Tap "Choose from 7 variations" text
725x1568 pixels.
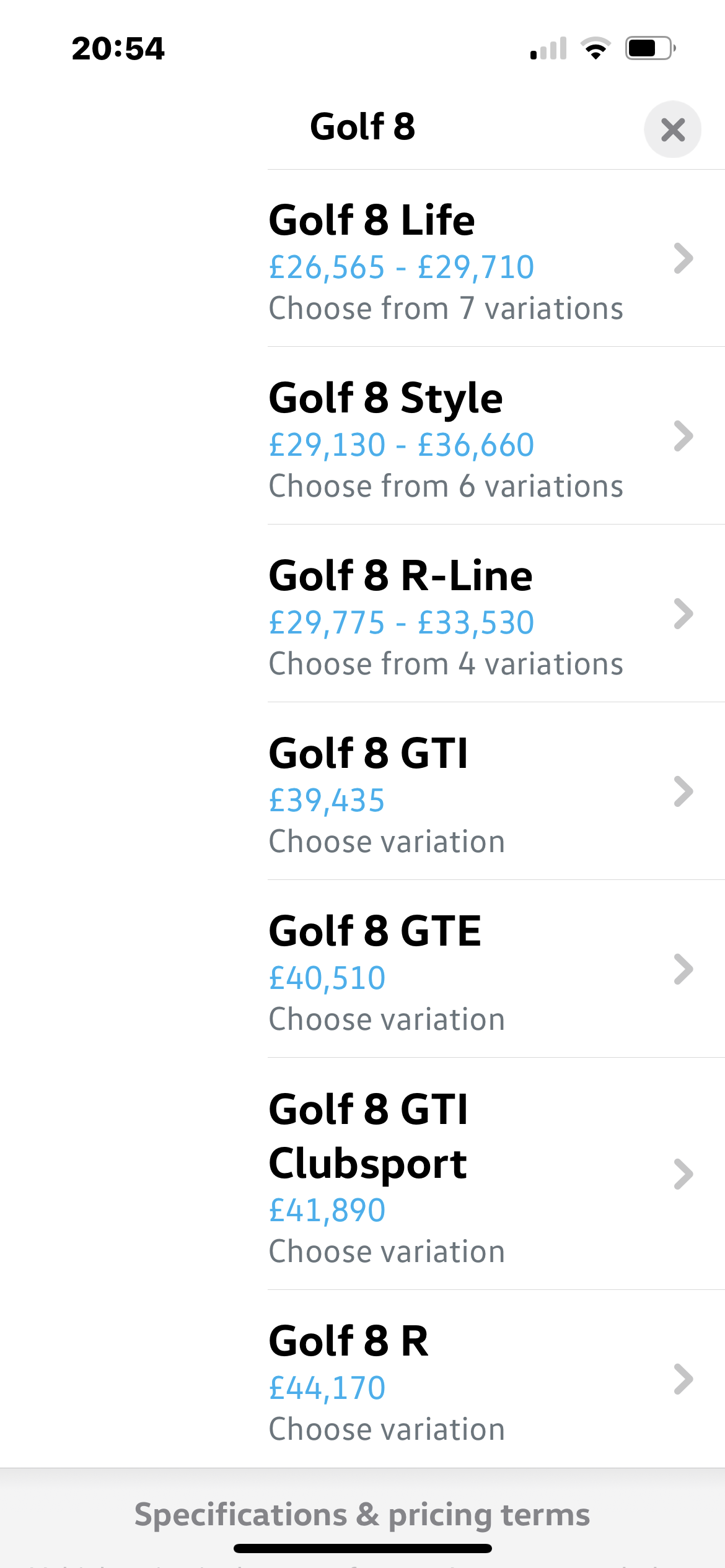point(446,308)
